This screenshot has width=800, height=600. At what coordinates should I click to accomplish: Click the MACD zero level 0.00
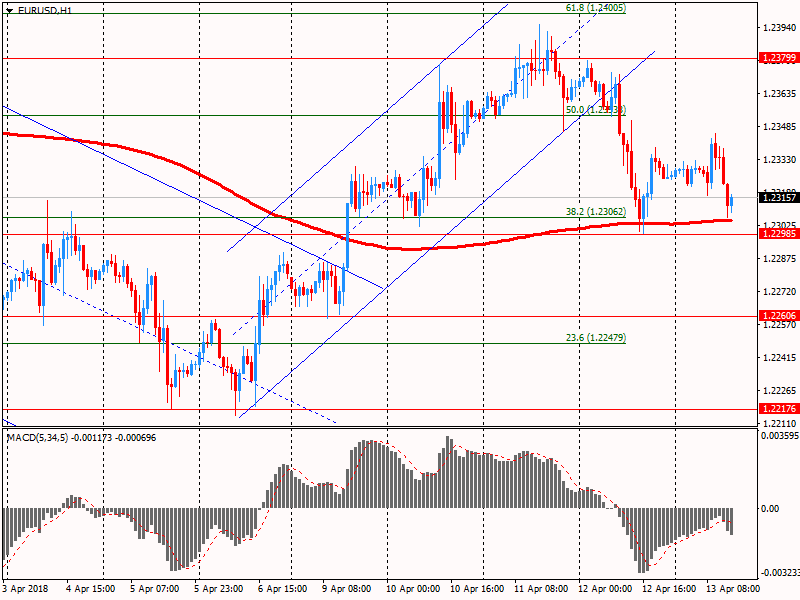point(770,509)
